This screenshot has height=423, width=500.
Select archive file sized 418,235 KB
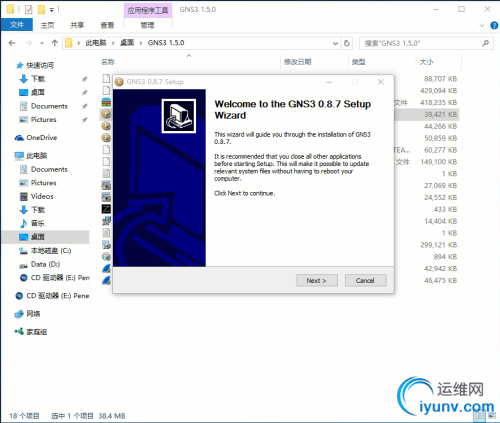[280, 102]
